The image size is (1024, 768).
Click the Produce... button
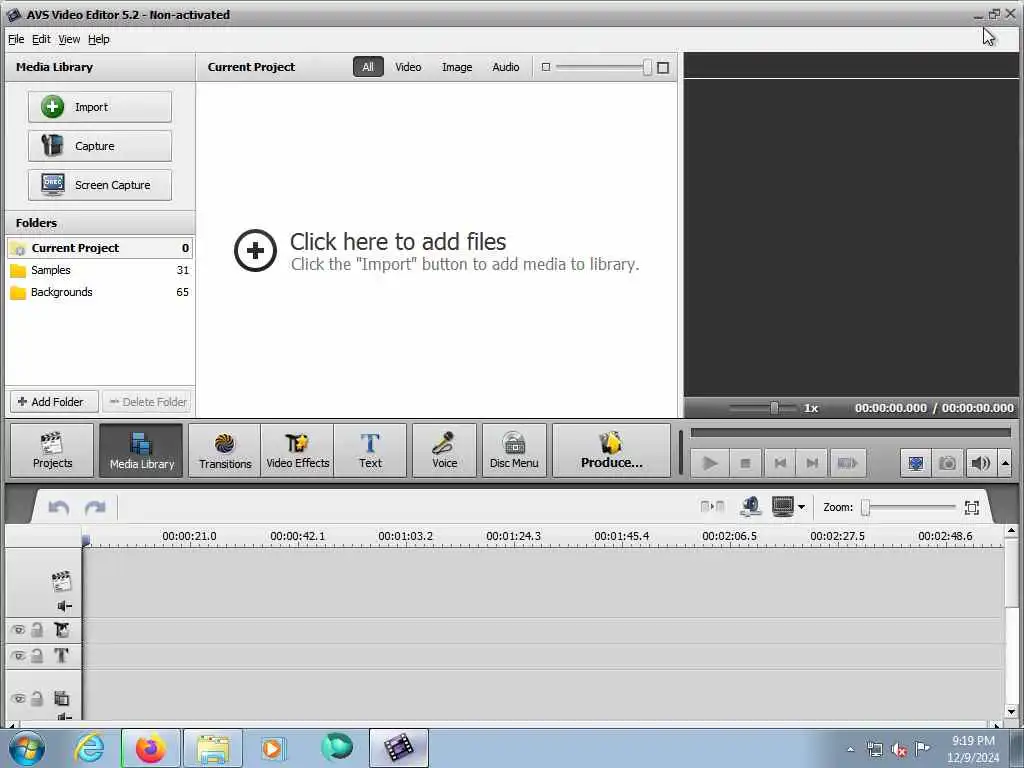pos(611,451)
